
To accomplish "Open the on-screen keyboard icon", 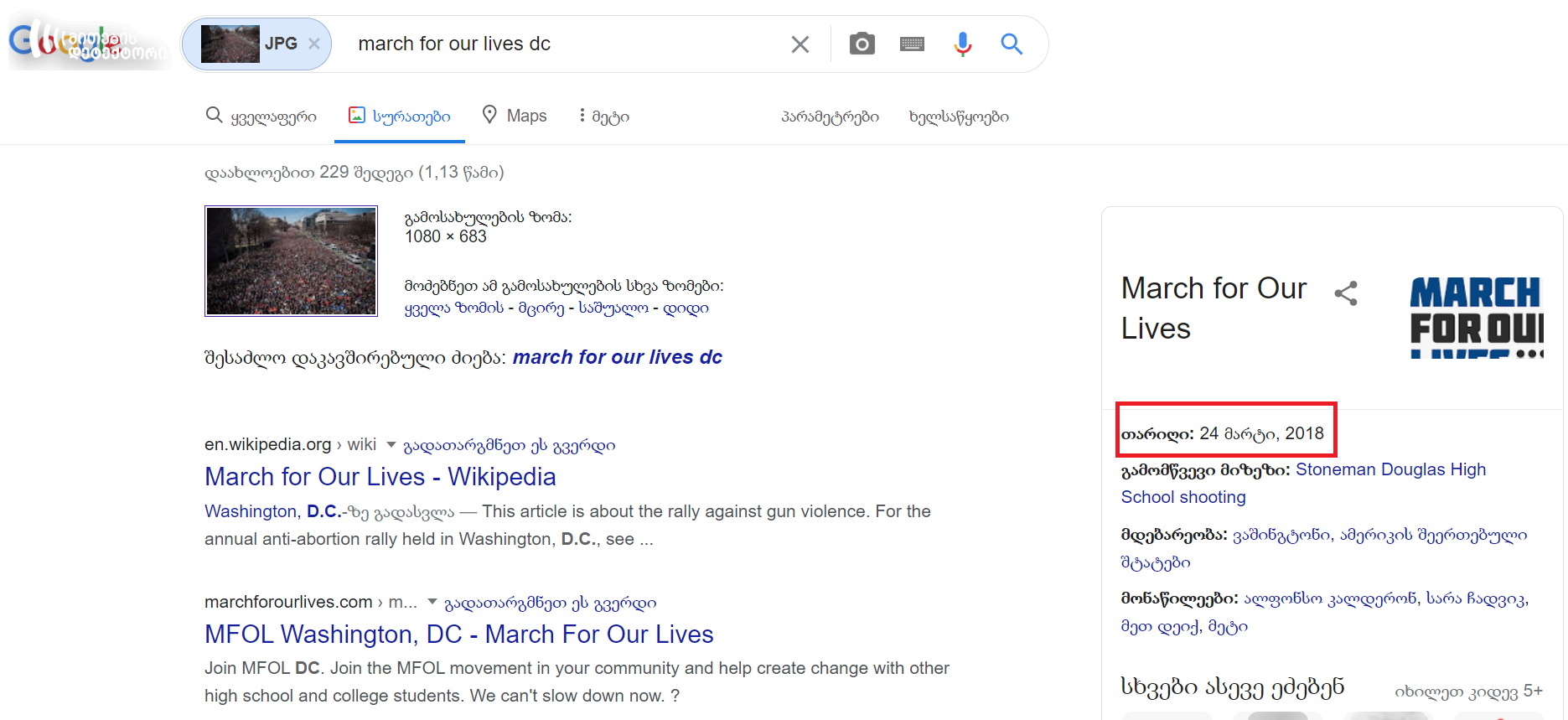I will [912, 44].
